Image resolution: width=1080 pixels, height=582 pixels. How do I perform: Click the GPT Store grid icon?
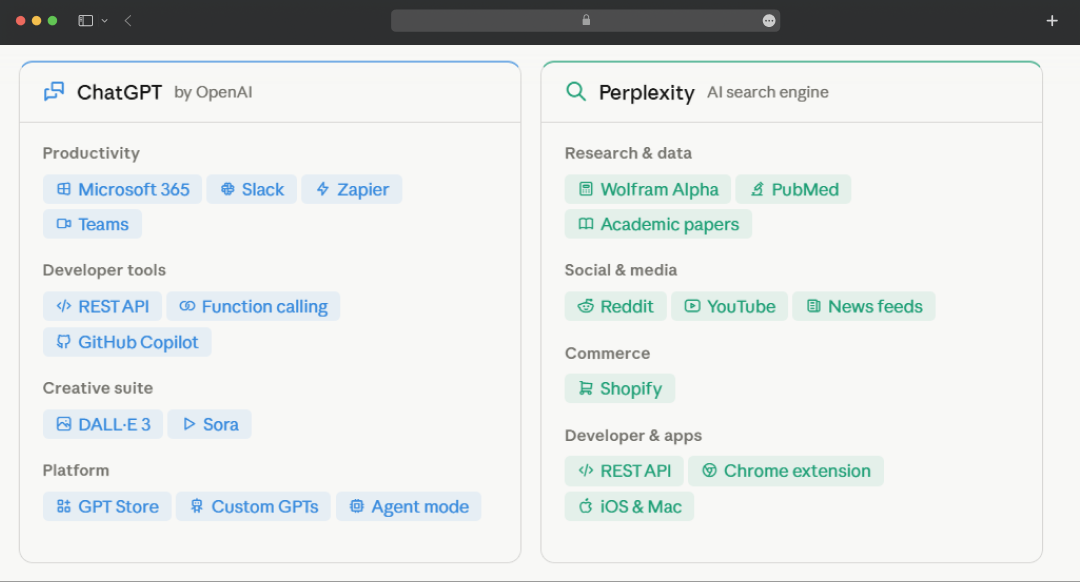coord(63,506)
